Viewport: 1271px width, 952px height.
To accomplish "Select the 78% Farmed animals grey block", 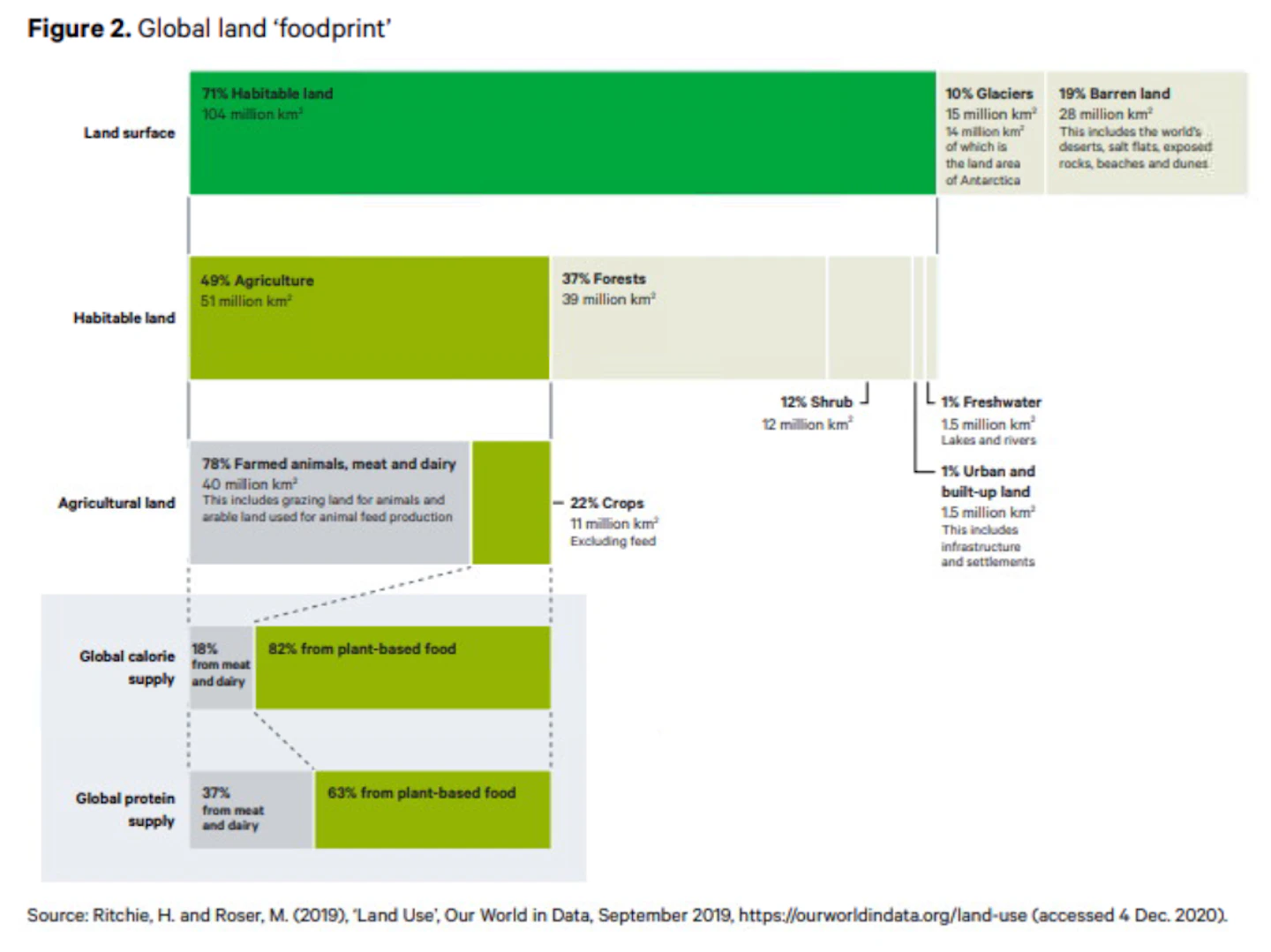I will point(330,503).
